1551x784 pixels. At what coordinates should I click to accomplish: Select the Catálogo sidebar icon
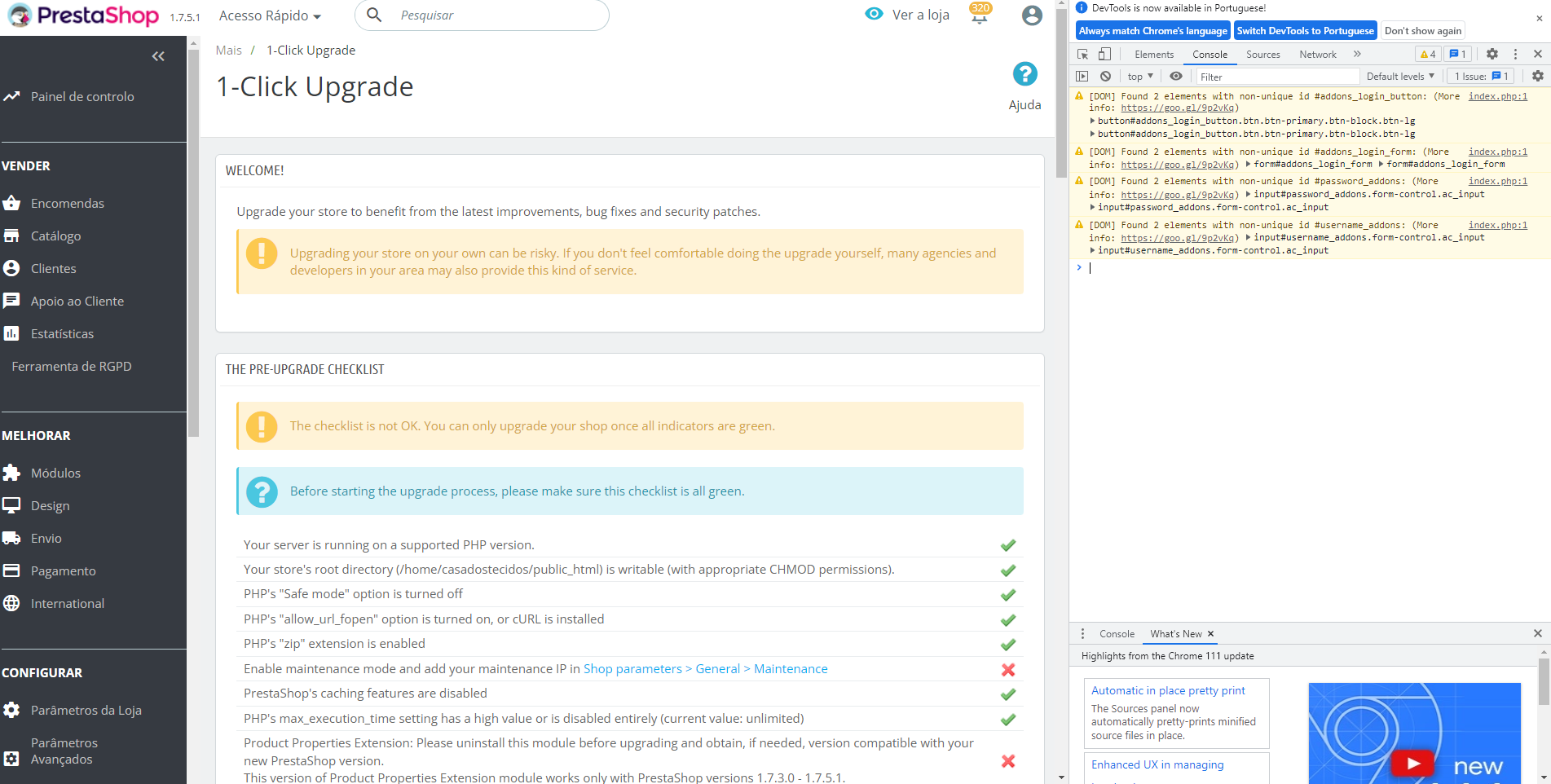click(12, 236)
